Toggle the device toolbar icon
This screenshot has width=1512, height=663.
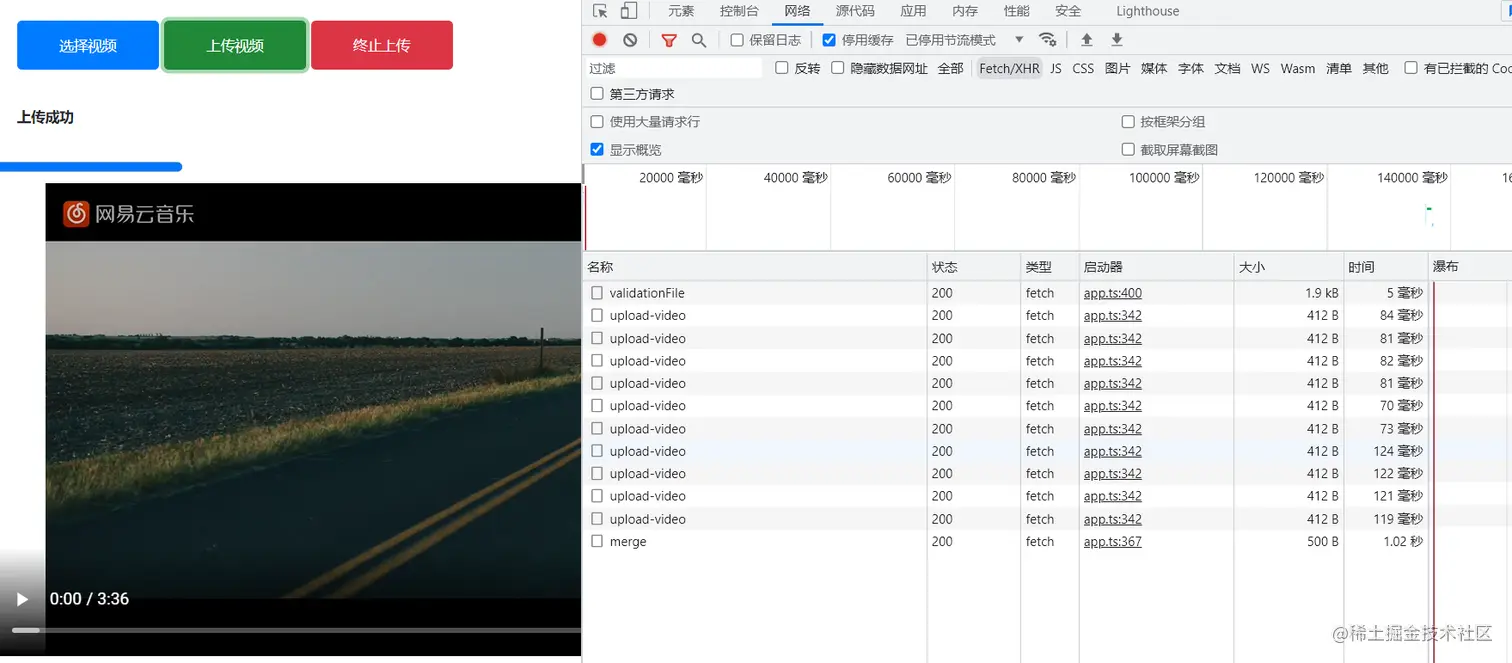point(629,10)
